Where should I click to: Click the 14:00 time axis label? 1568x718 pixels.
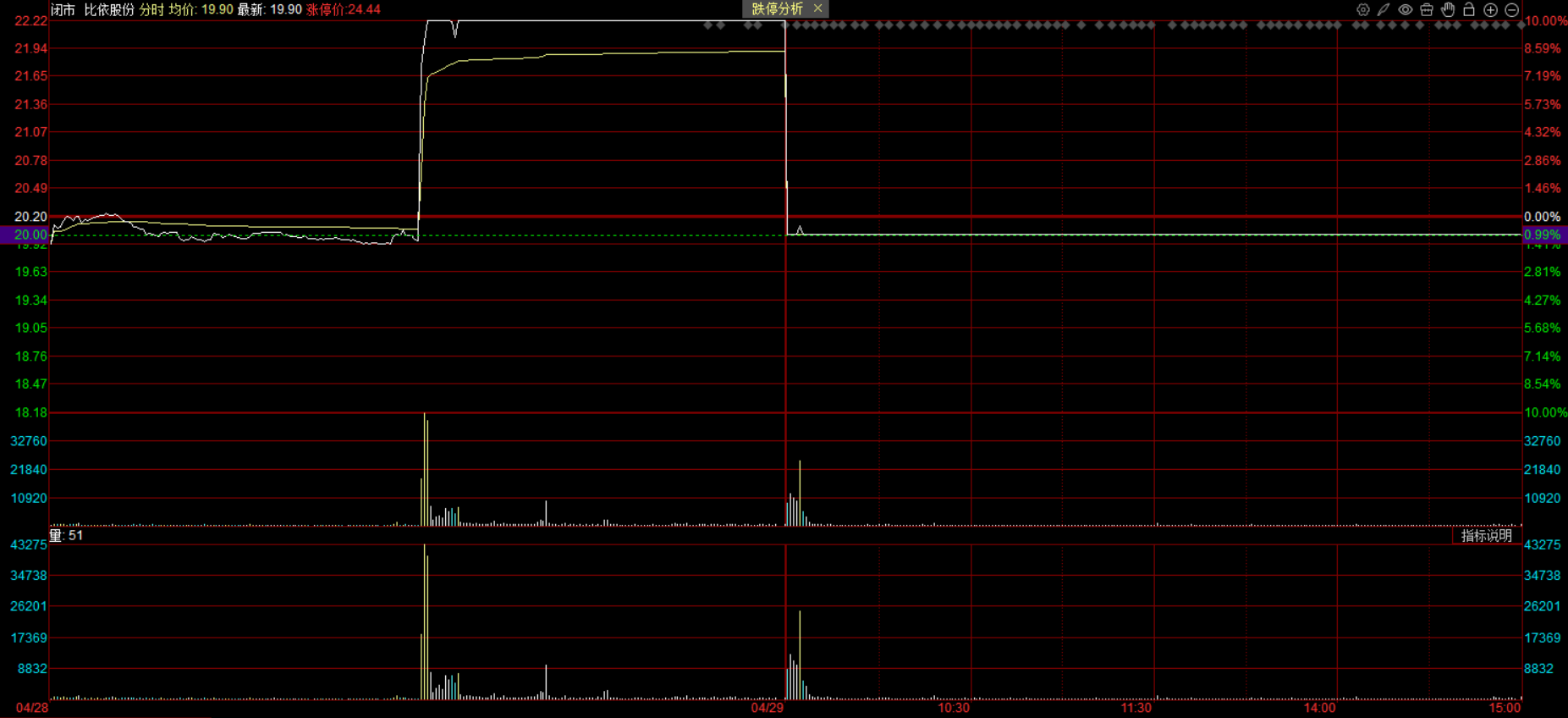1319,708
